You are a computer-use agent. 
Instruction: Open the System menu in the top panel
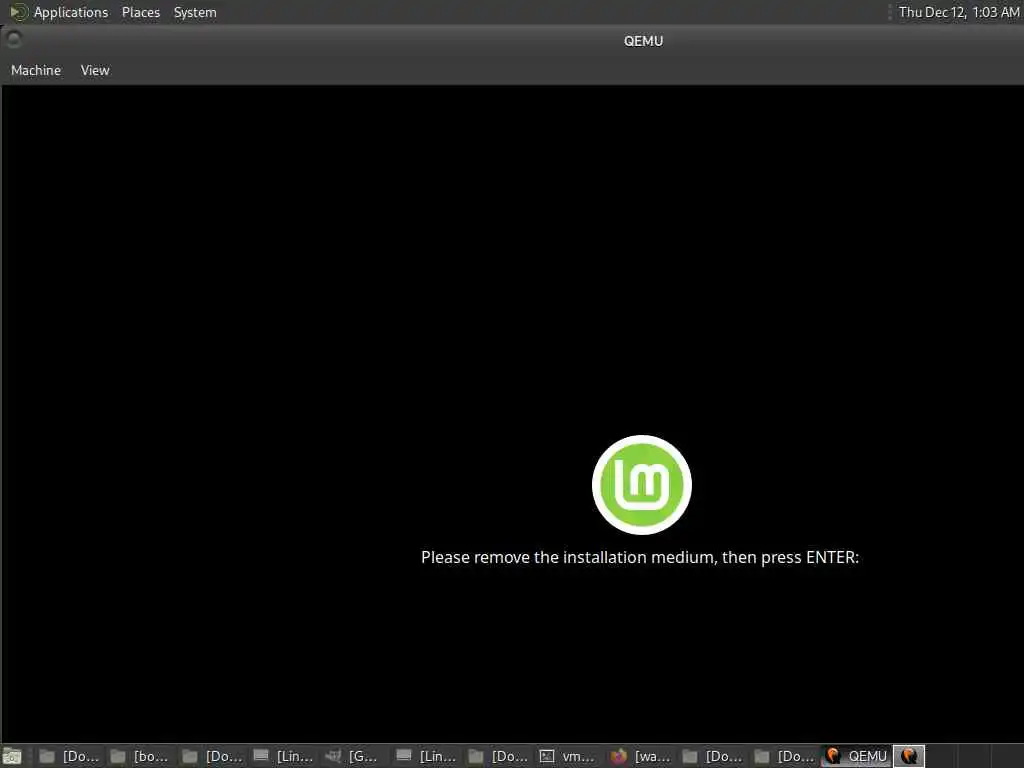tap(195, 12)
